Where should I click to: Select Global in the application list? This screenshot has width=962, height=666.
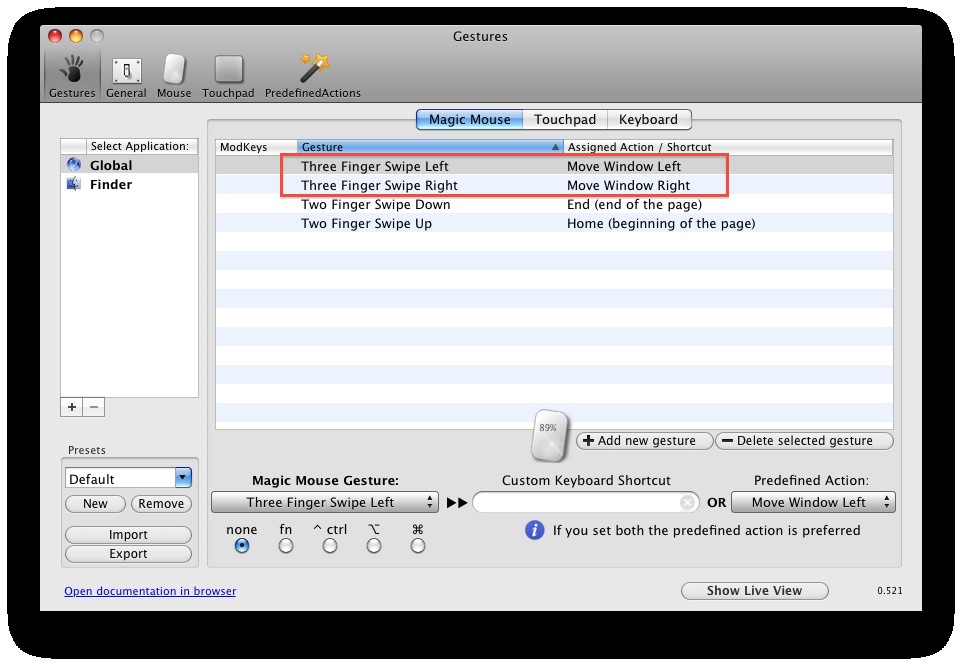pyautogui.click(x=129, y=165)
